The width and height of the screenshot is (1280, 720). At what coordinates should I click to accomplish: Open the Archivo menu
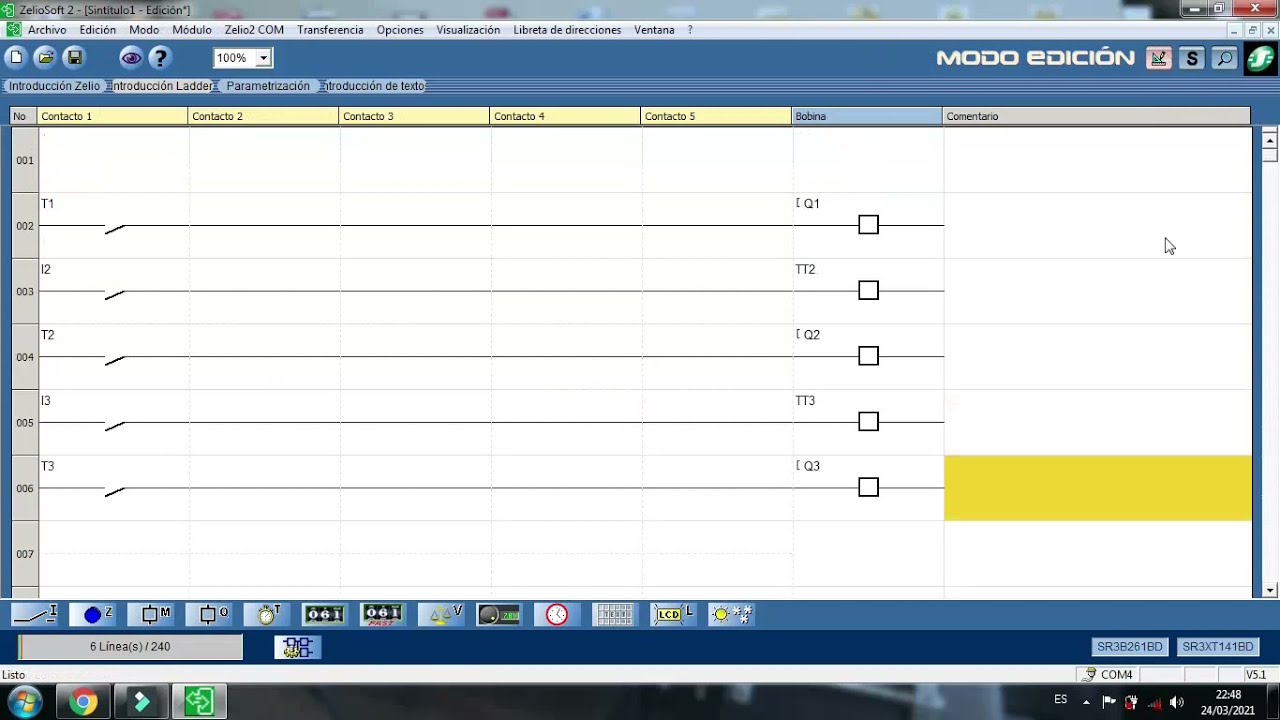tap(47, 30)
